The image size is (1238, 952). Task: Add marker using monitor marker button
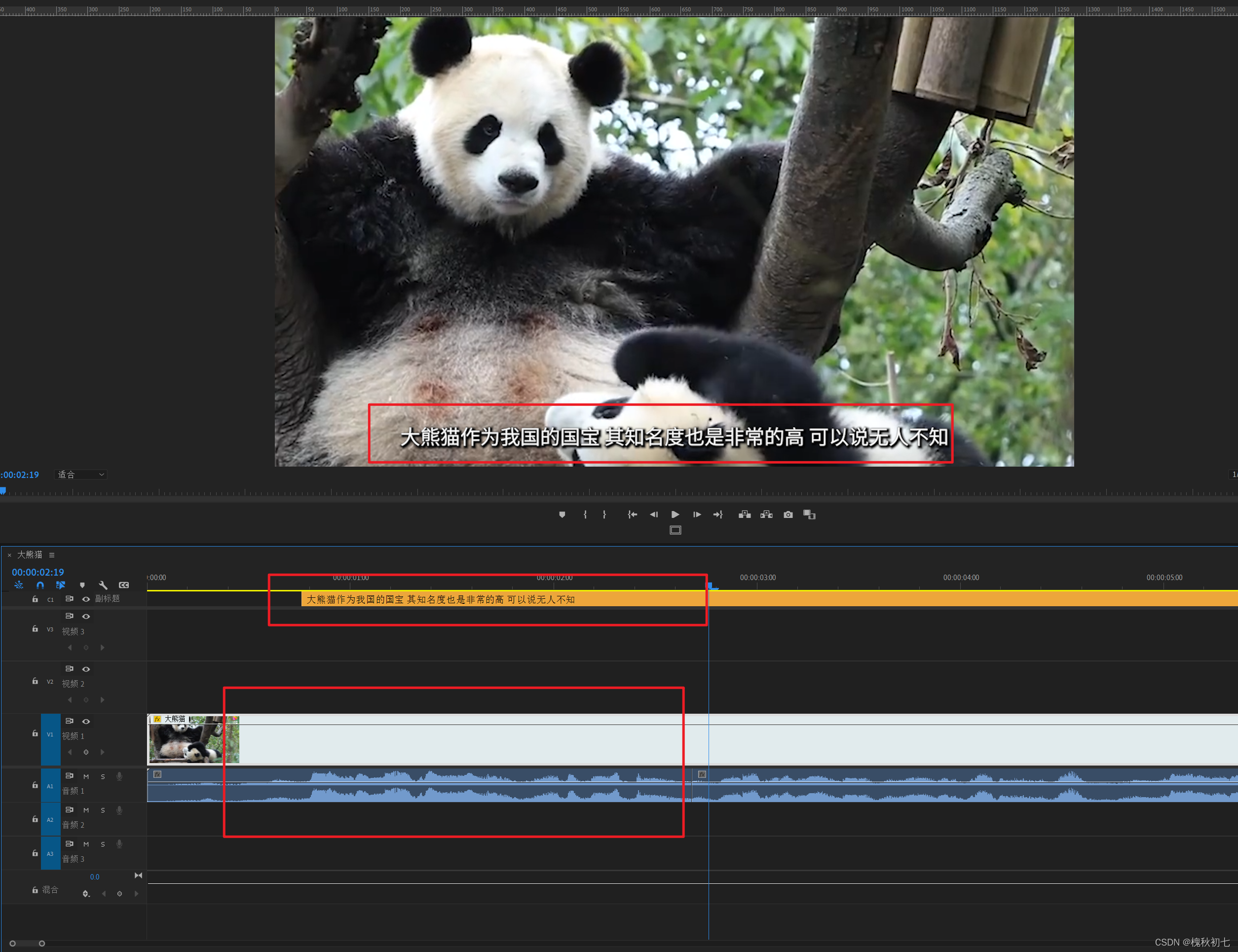(562, 514)
